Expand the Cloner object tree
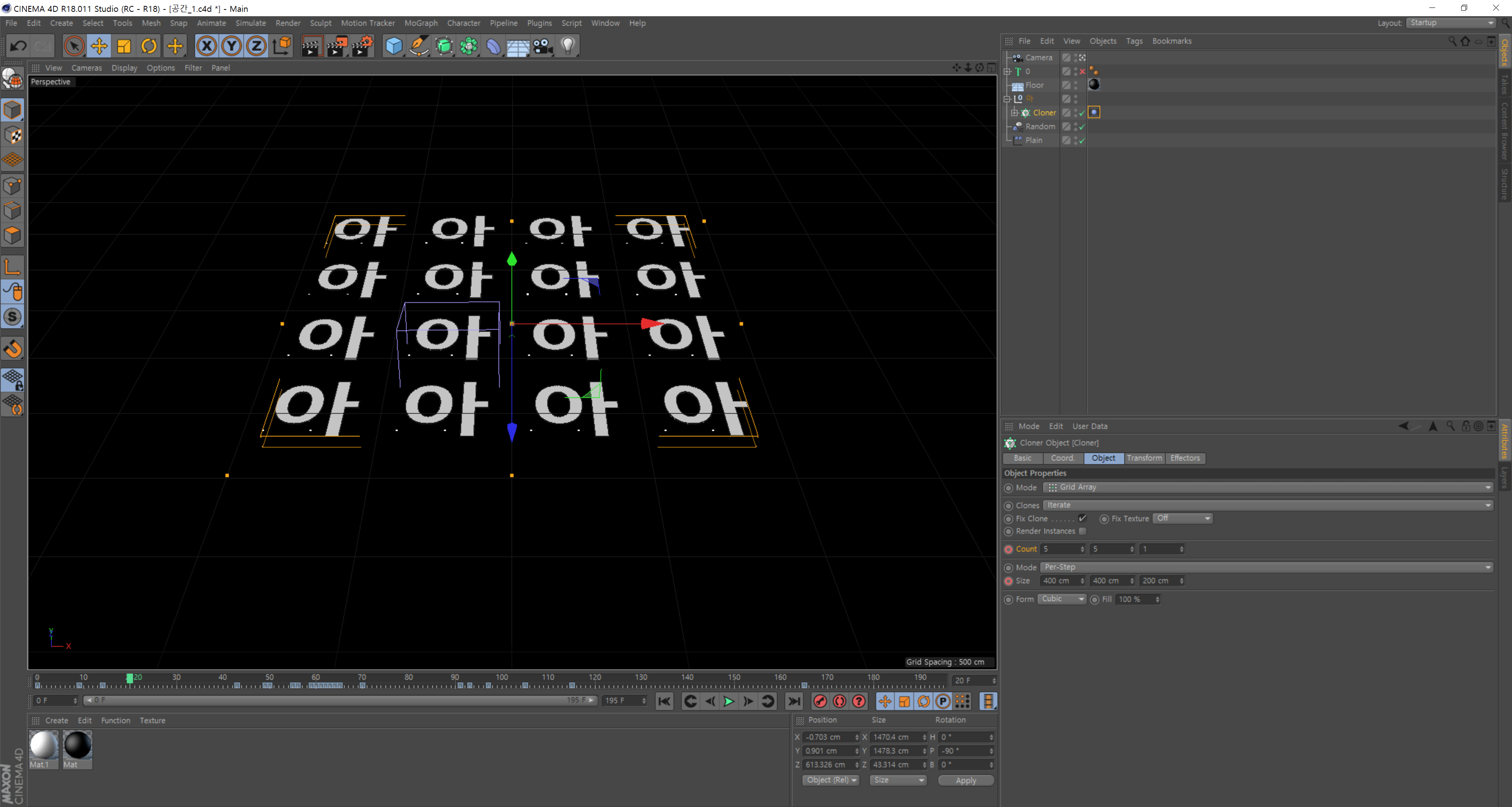Screen dimensions: 1512x807 (x=1014, y=112)
